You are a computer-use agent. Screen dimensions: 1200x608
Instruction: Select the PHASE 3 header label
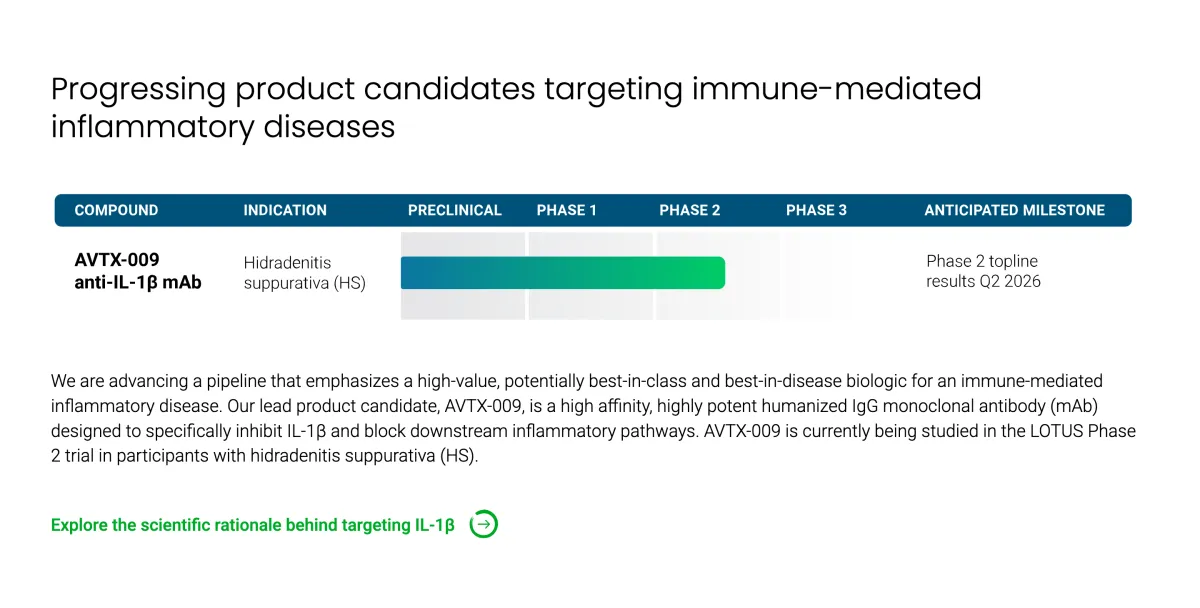(x=816, y=210)
